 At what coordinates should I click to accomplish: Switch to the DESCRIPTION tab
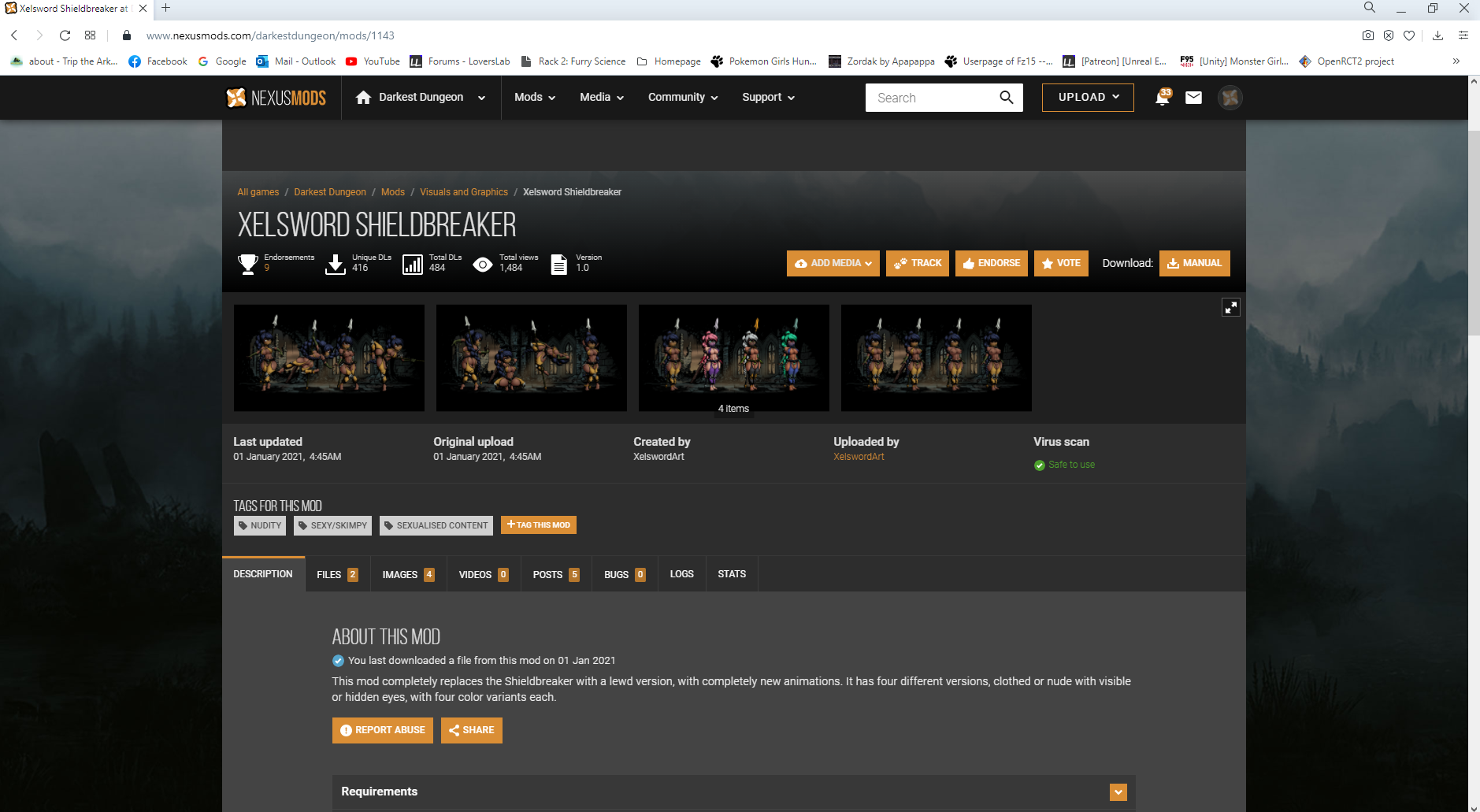pyautogui.click(x=263, y=574)
